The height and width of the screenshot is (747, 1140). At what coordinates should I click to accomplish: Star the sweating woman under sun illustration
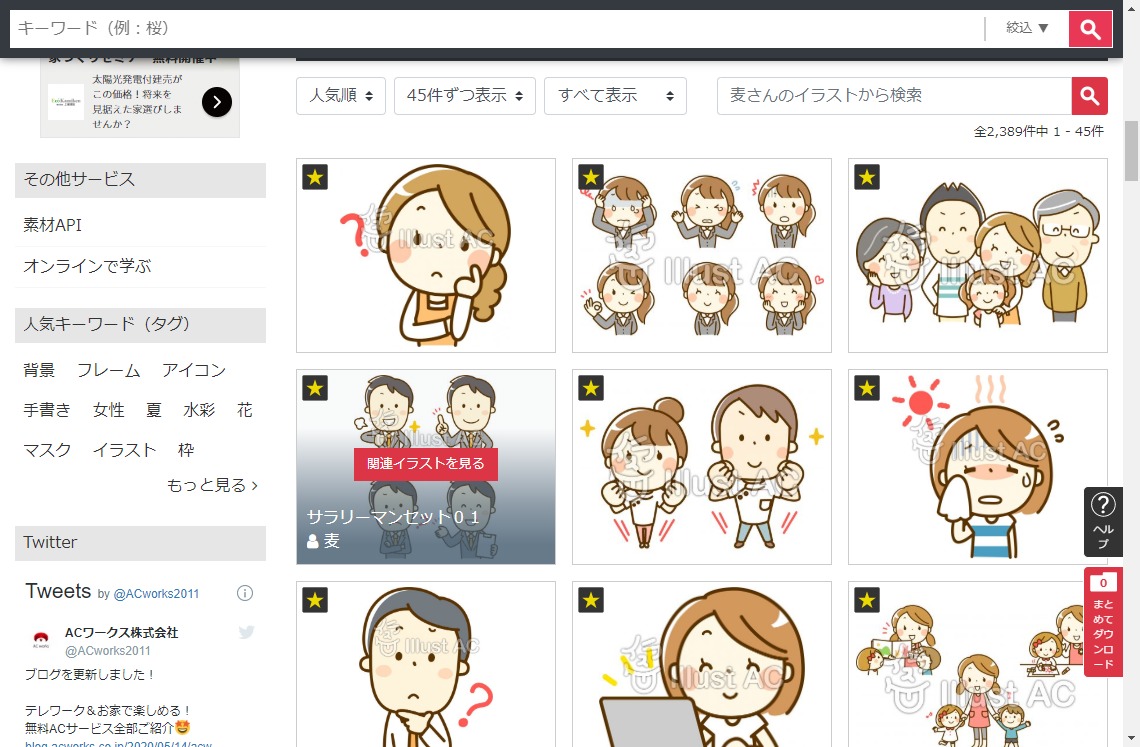point(867,388)
